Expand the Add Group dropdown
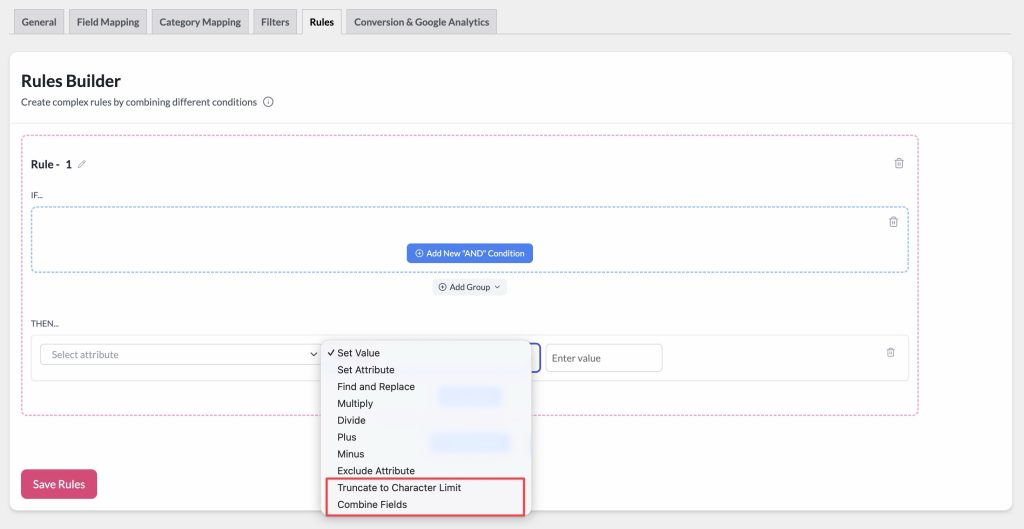This screenshot has width=1024, height=529. (x=470, y=287)
